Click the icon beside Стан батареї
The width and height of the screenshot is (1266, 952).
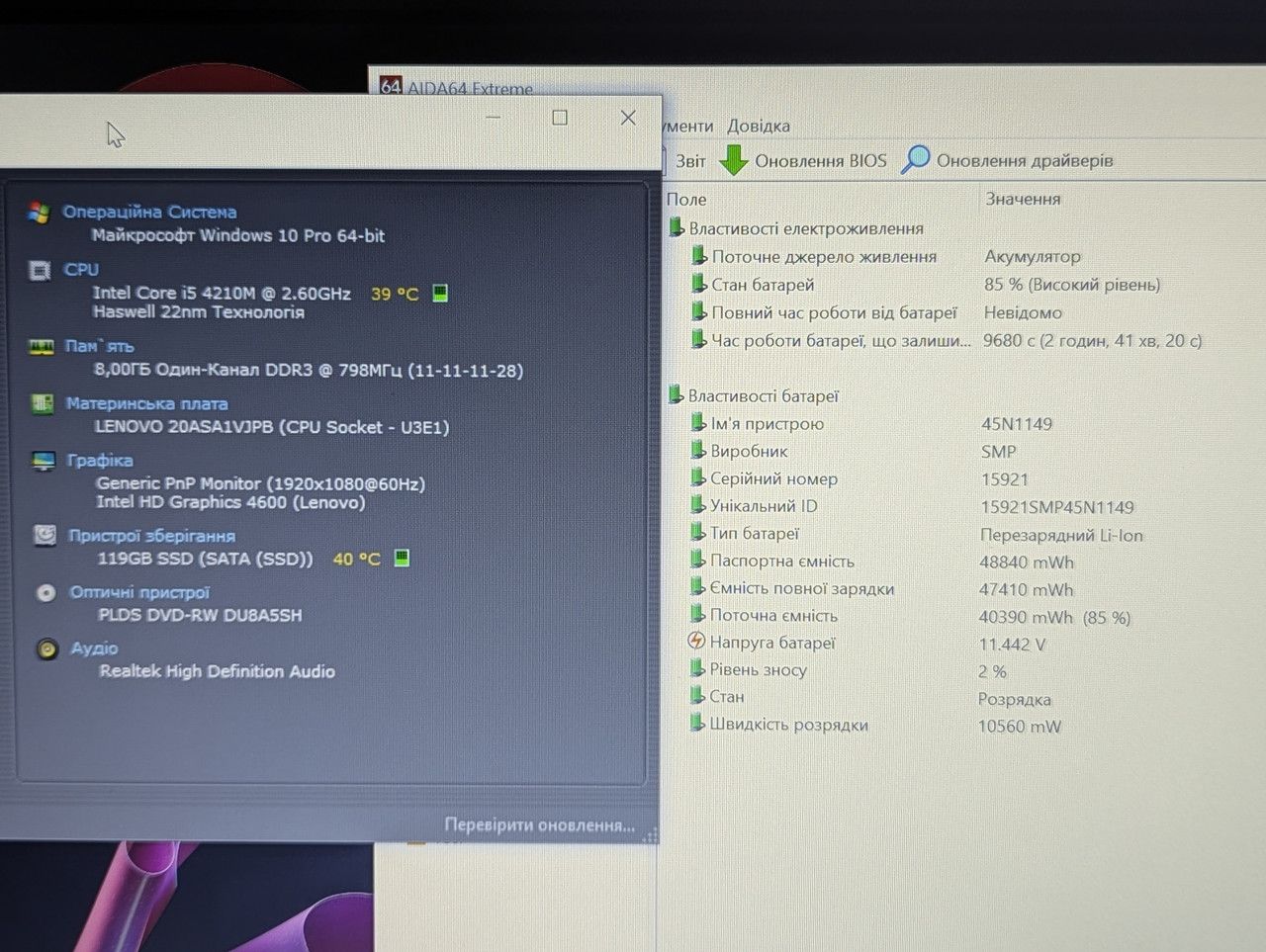tap(699, 284)
